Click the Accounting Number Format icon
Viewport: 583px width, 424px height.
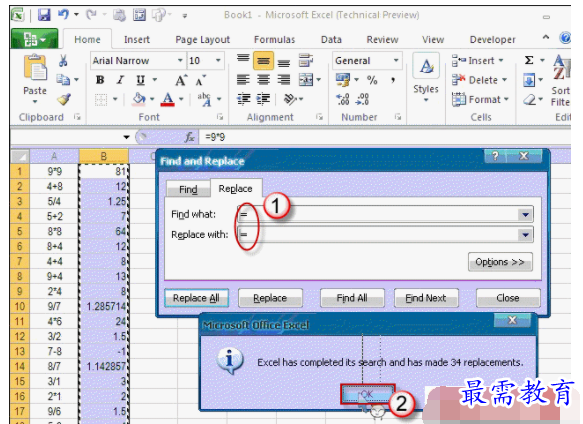342,80
